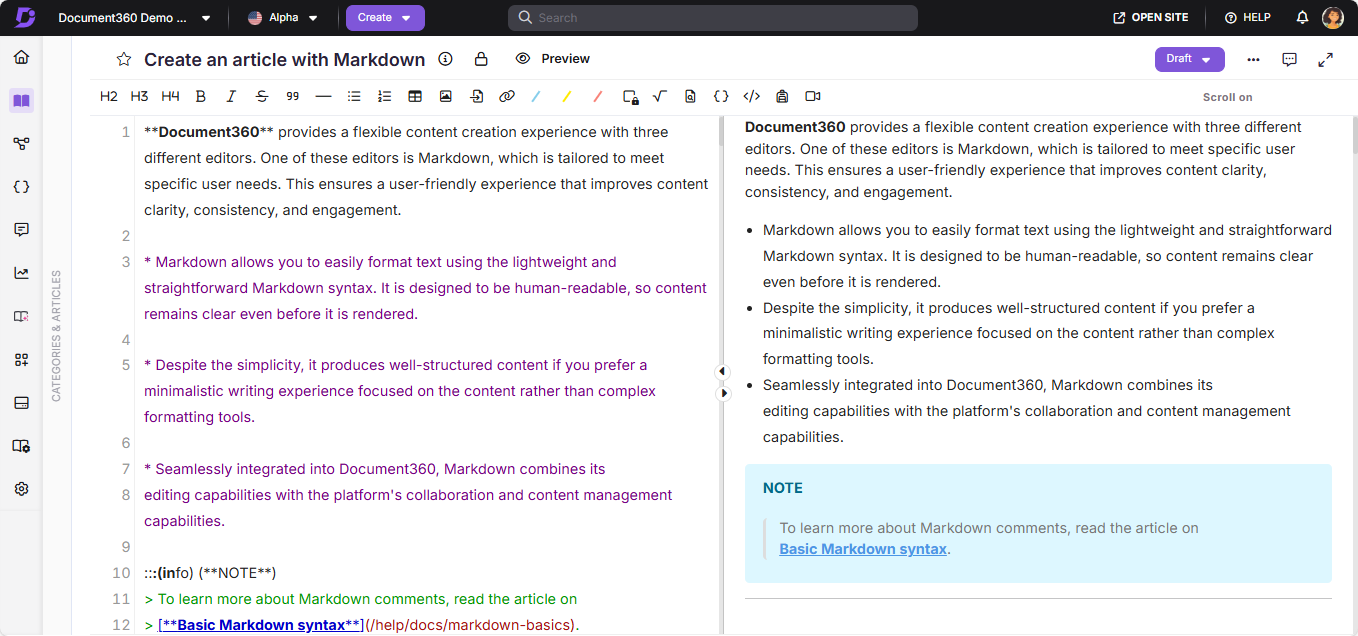The image size is (1358, 636).
Task: Add a video with the camera icon
Action: point(812,95)
